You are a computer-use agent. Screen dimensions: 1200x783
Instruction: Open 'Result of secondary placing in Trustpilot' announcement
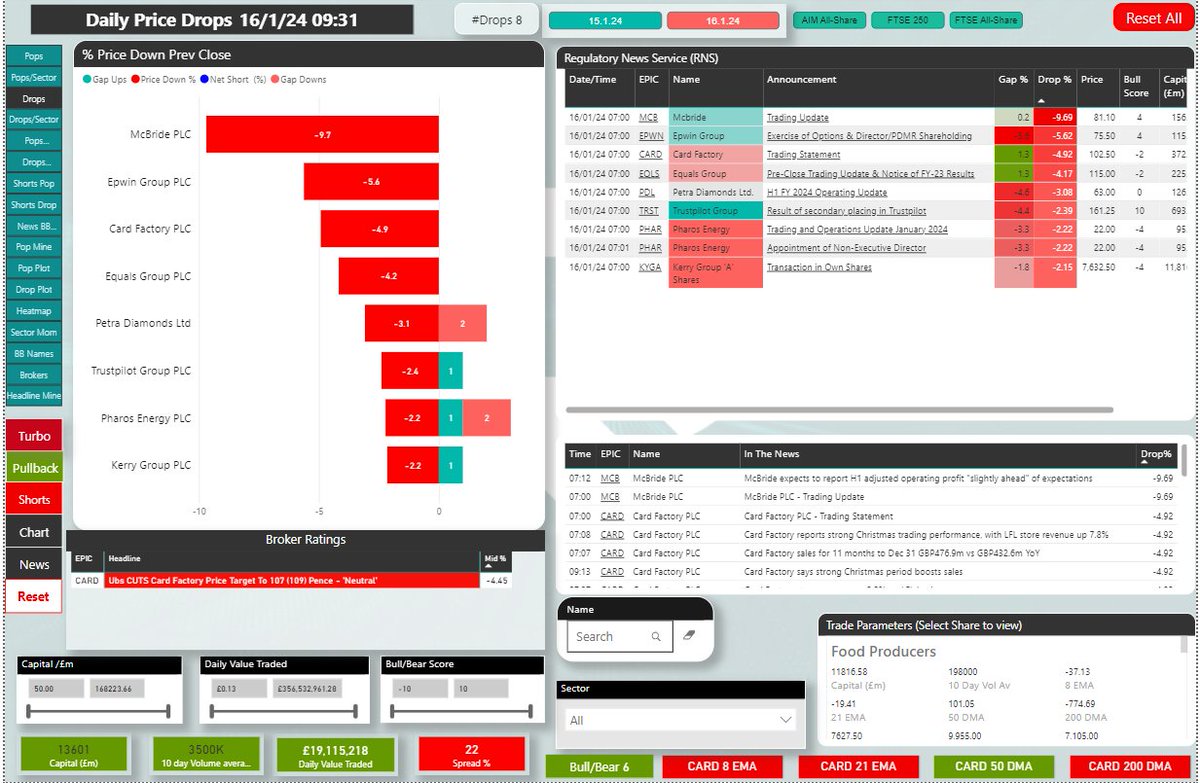tap(846, 211)
